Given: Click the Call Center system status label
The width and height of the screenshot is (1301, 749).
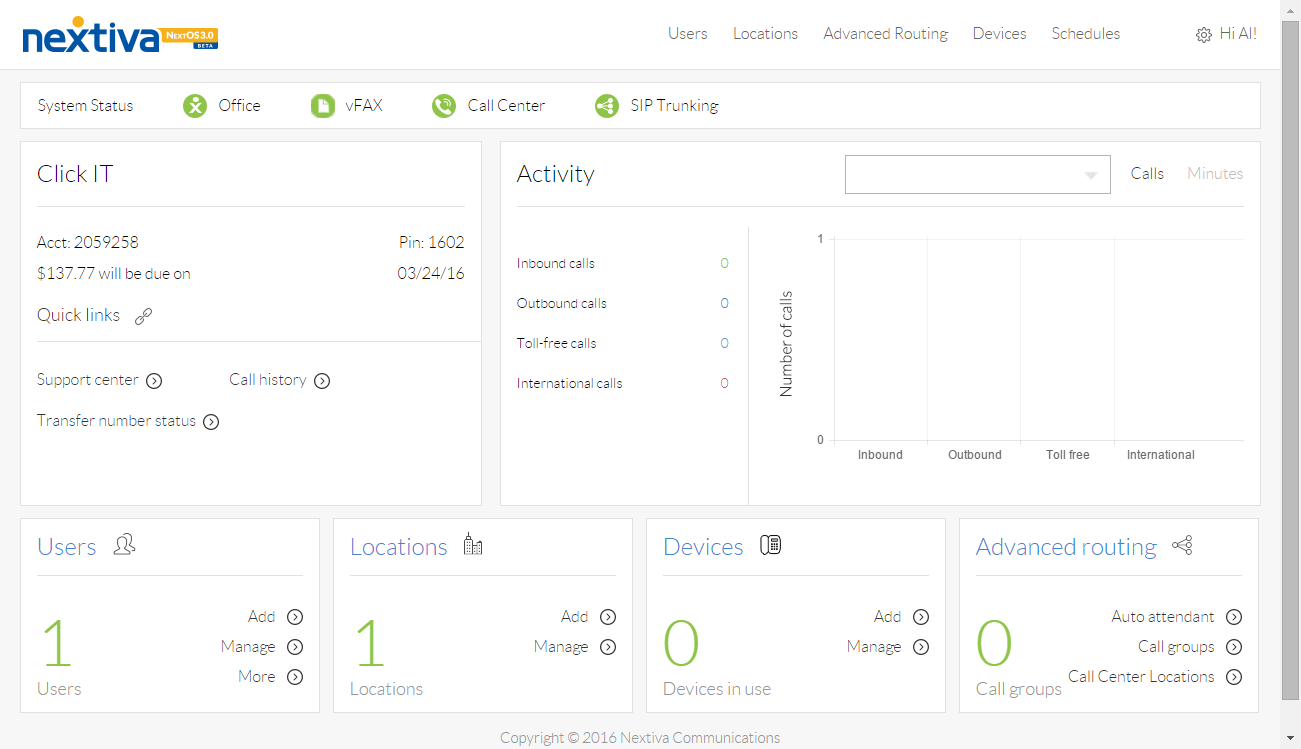Looking at the screenshot, I should pos(506,106).
